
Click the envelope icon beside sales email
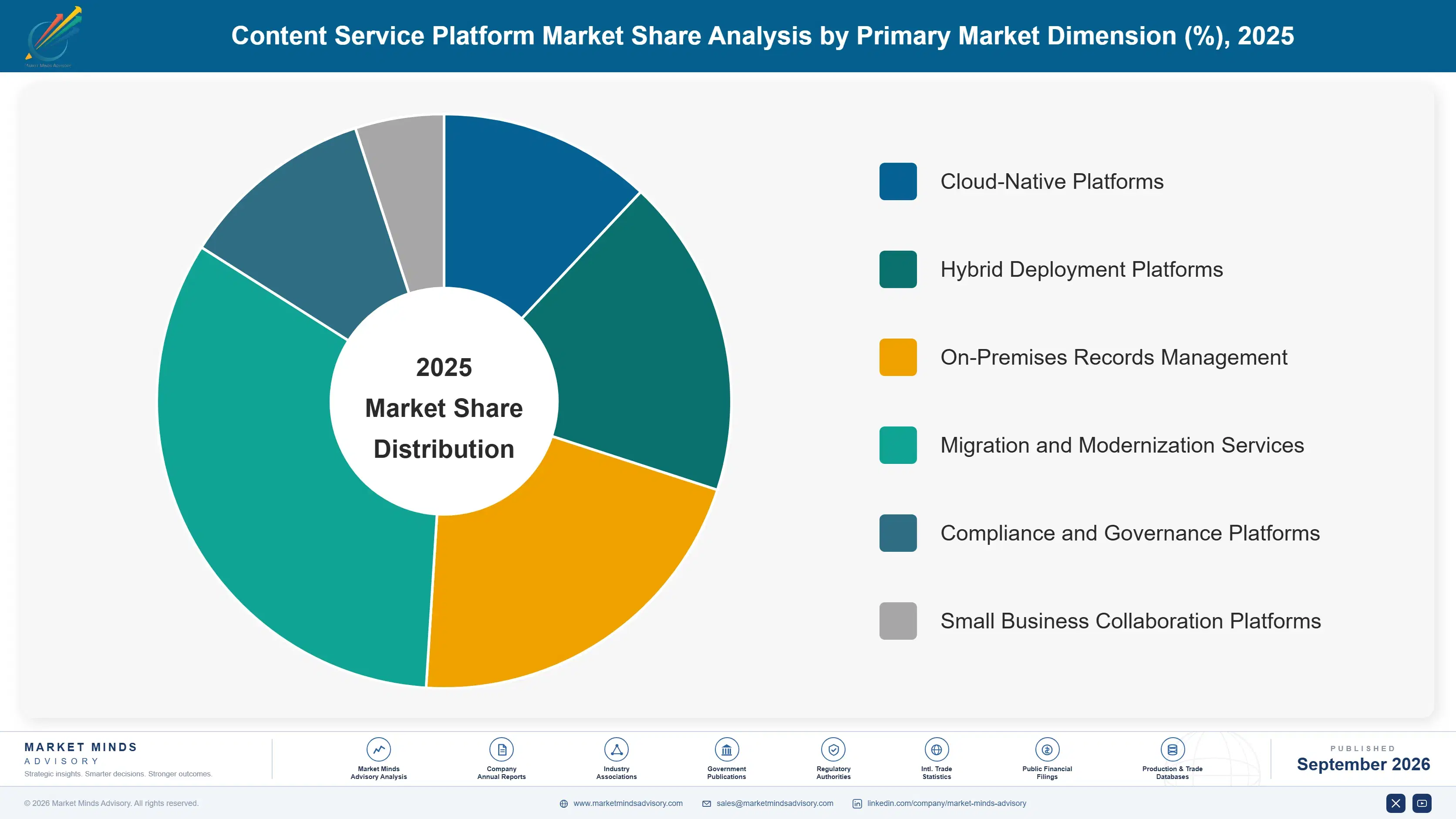(707, 804)
